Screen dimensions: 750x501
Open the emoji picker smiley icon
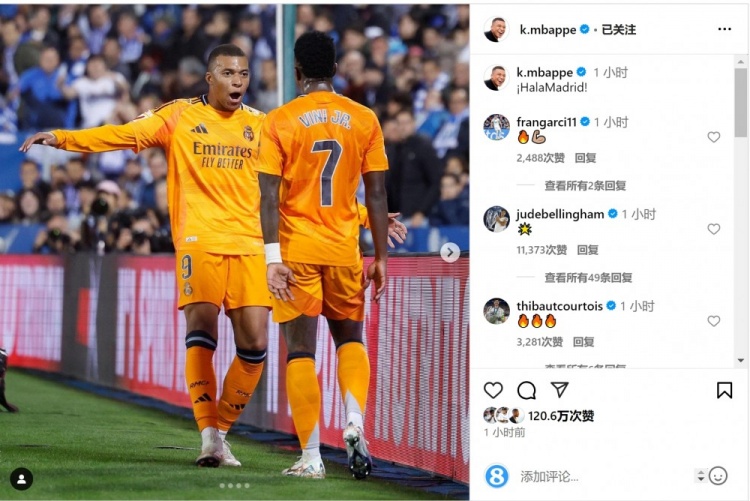point(718,476)
